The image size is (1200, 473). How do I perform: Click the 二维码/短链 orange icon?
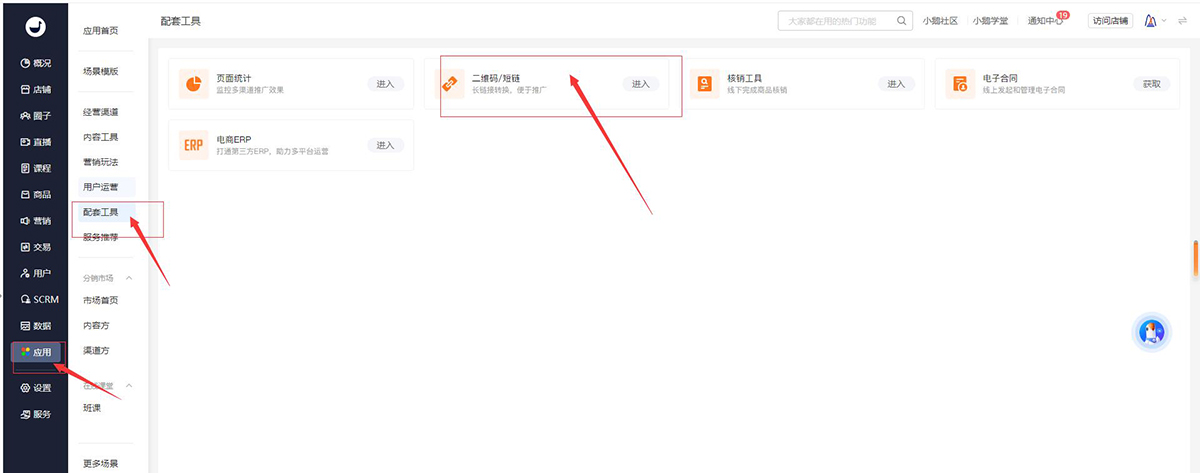click(450, 85)
